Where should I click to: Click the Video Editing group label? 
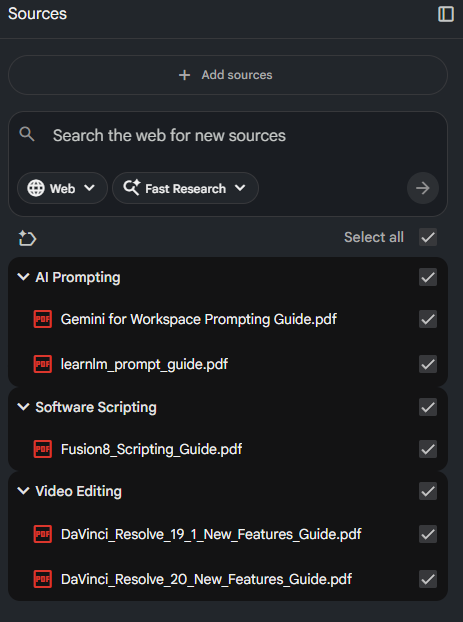click(x=79, y=491)
